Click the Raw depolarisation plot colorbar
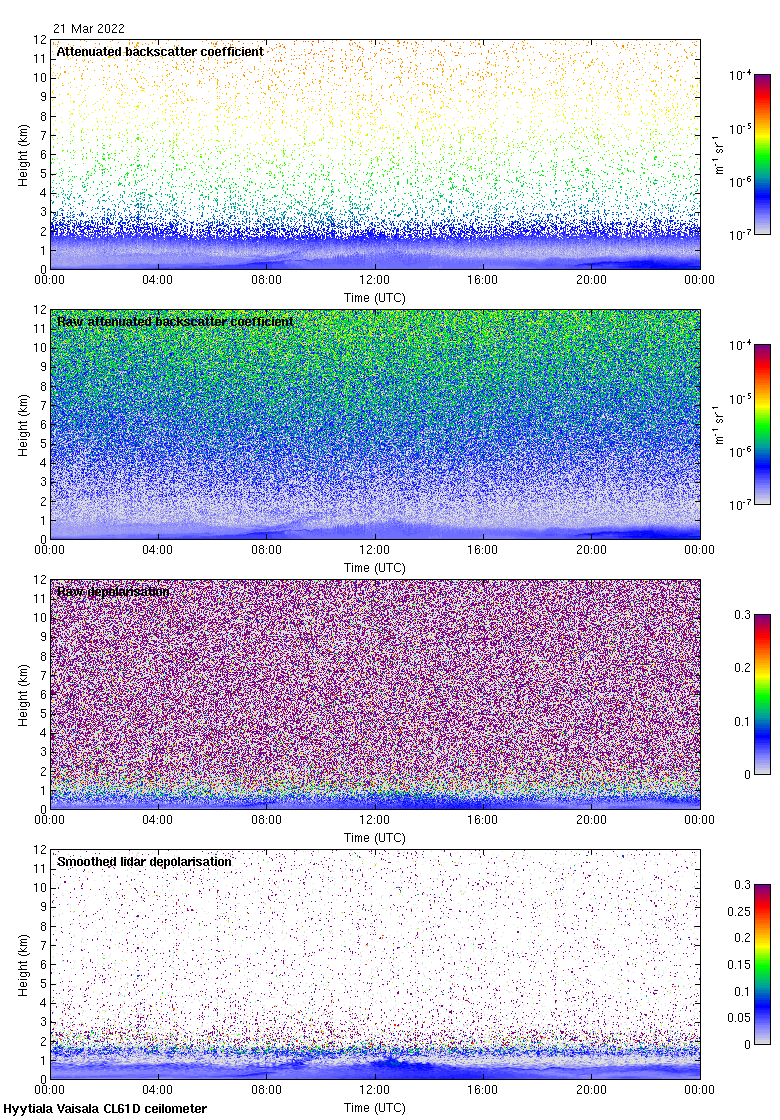Screen dimensions: 780x1120 click(762, 694)
